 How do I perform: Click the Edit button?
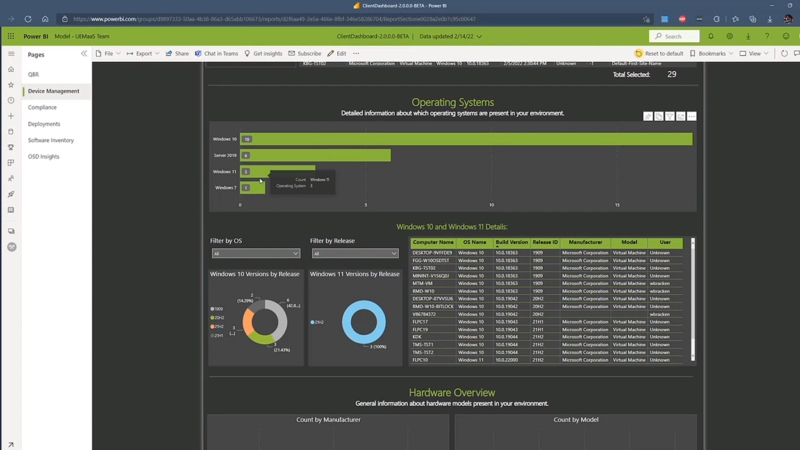(337, 54)
